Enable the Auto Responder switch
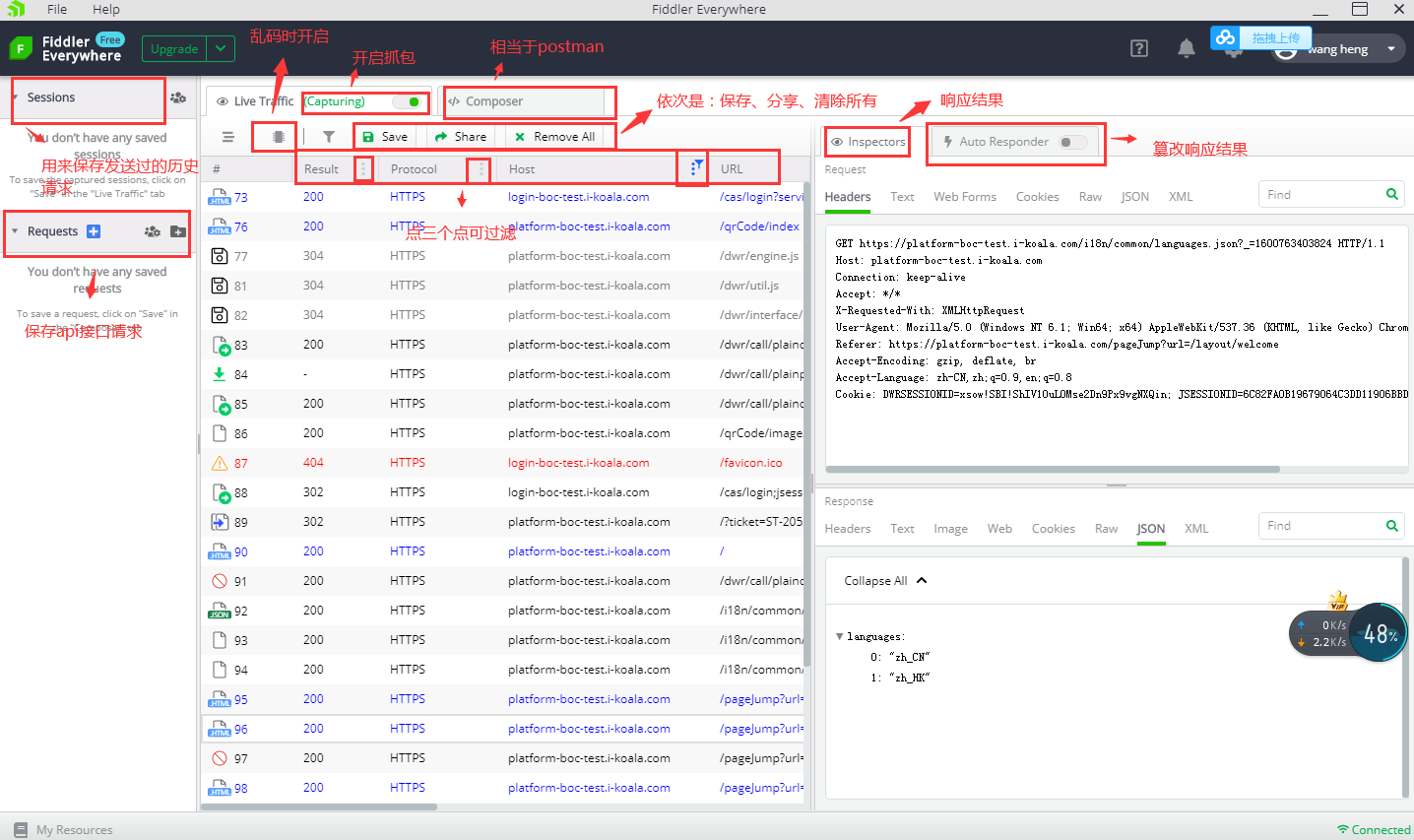The image size is (1414, 840). click(1073, 142)
